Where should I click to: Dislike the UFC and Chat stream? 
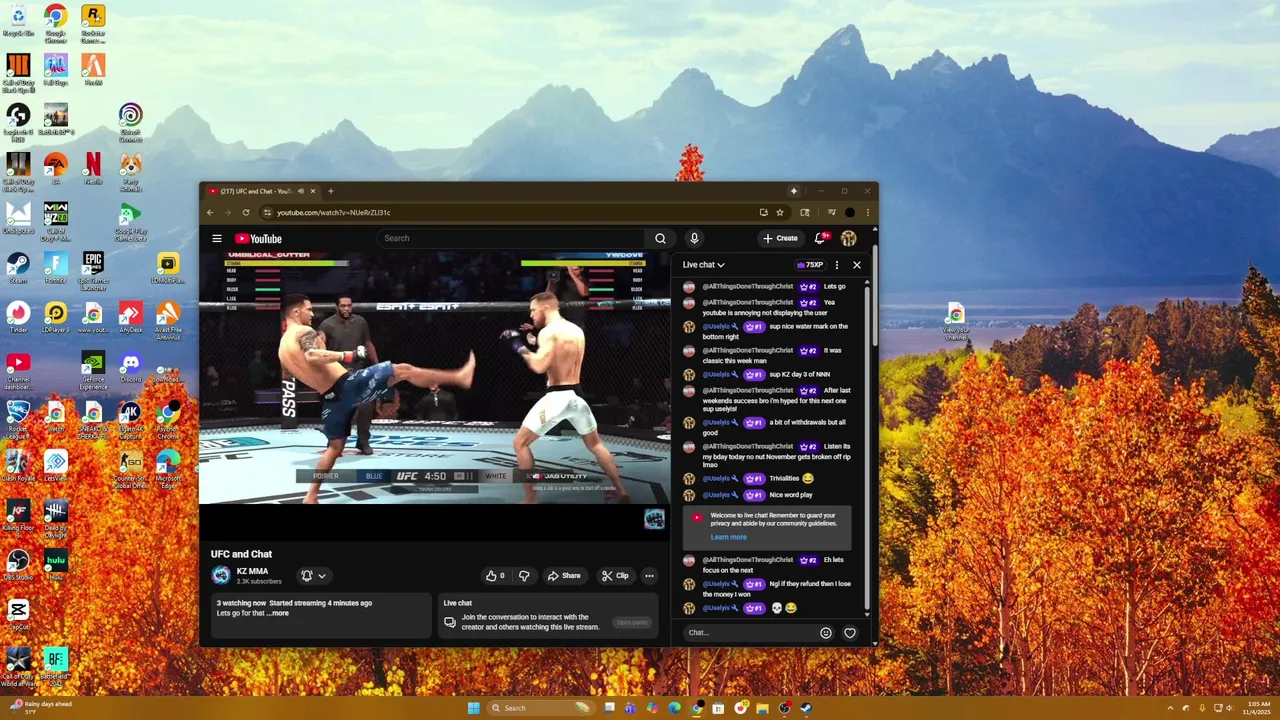(523, 576)
